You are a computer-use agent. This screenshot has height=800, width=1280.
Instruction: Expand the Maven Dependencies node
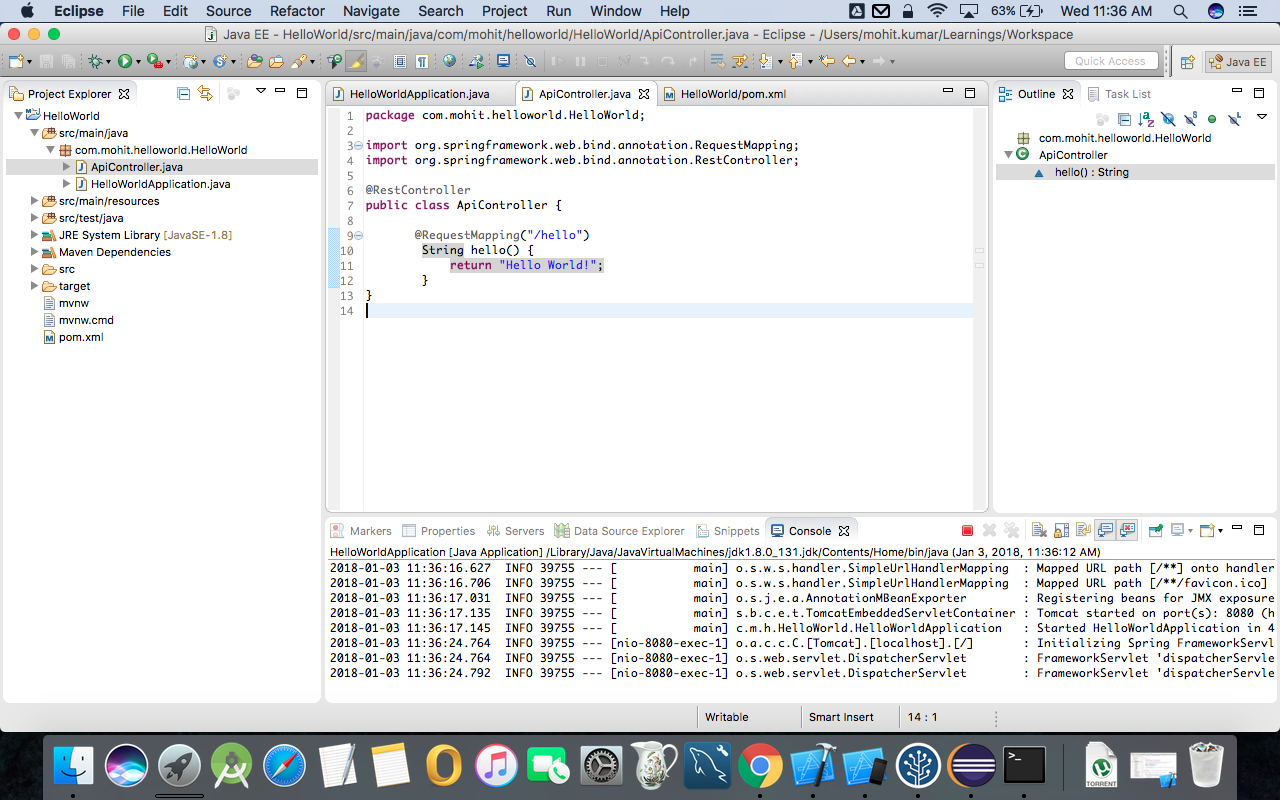click(x=35, y=251)
